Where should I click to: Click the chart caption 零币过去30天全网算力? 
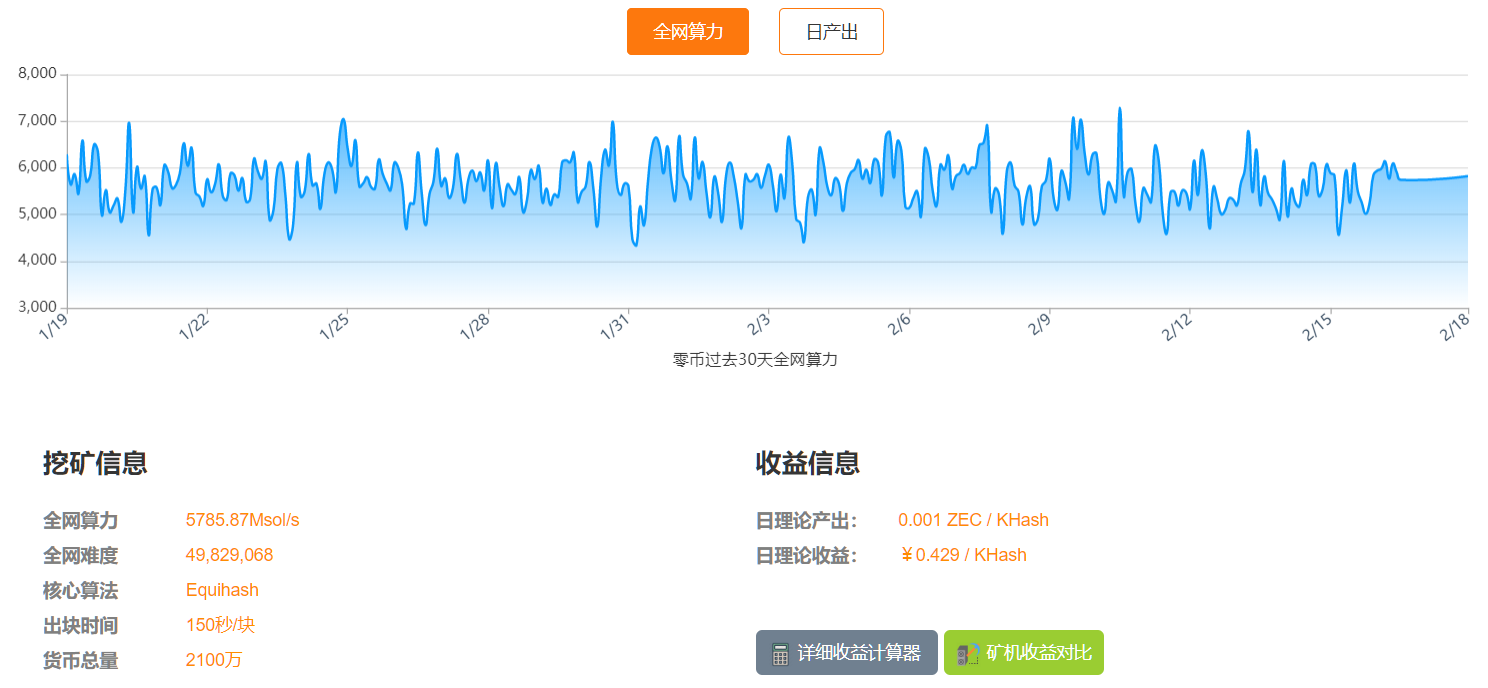click(x=755, y=360)
